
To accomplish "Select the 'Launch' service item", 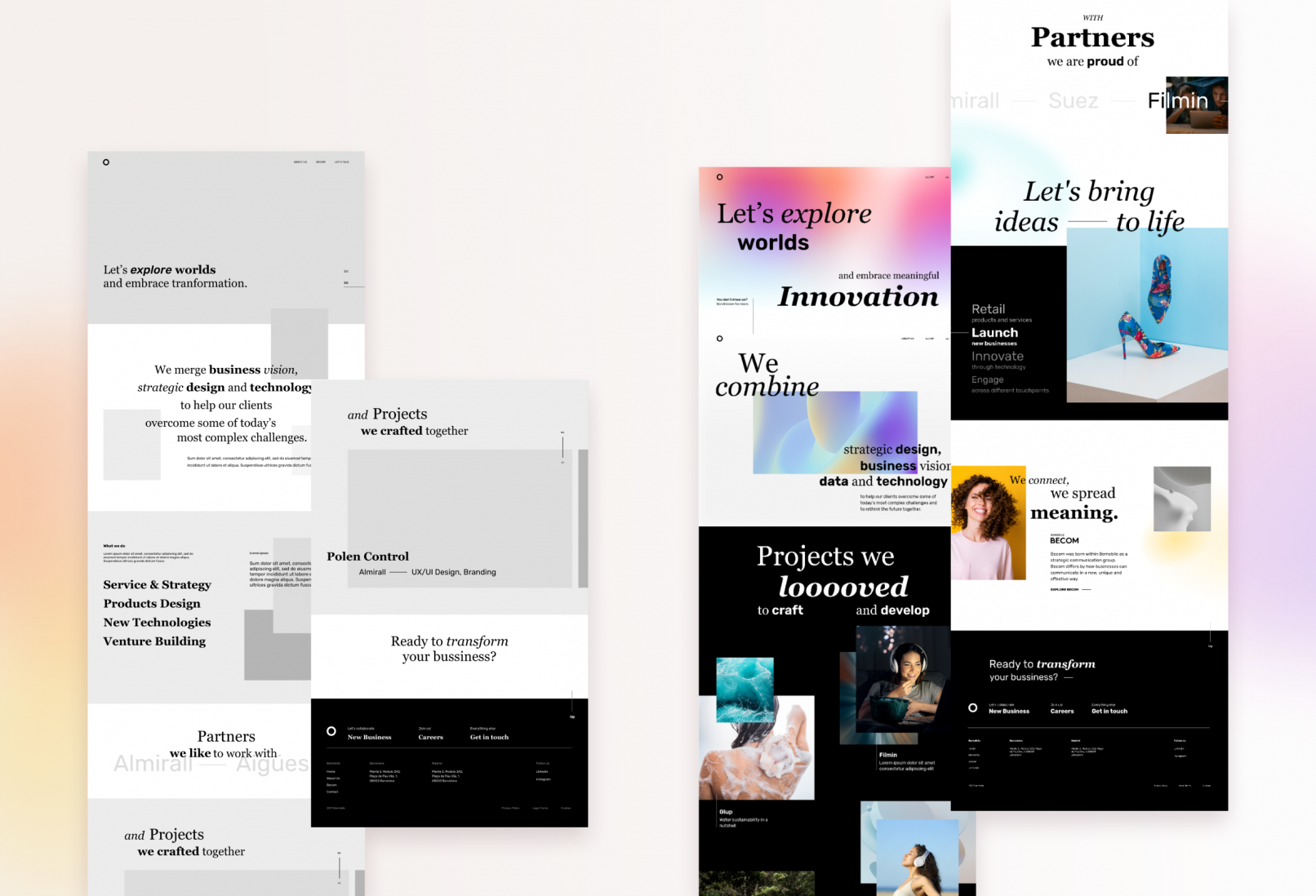I will 994,333.
